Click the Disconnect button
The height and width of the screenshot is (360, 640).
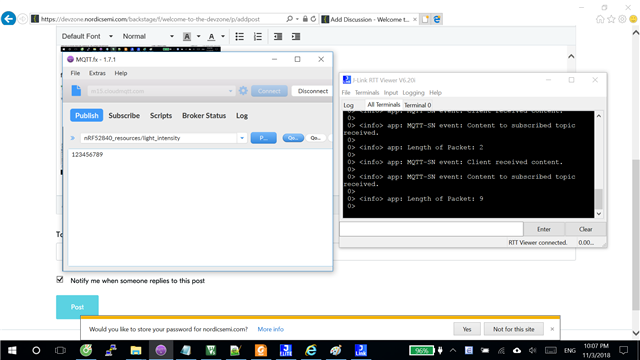(x=313, y=91)
